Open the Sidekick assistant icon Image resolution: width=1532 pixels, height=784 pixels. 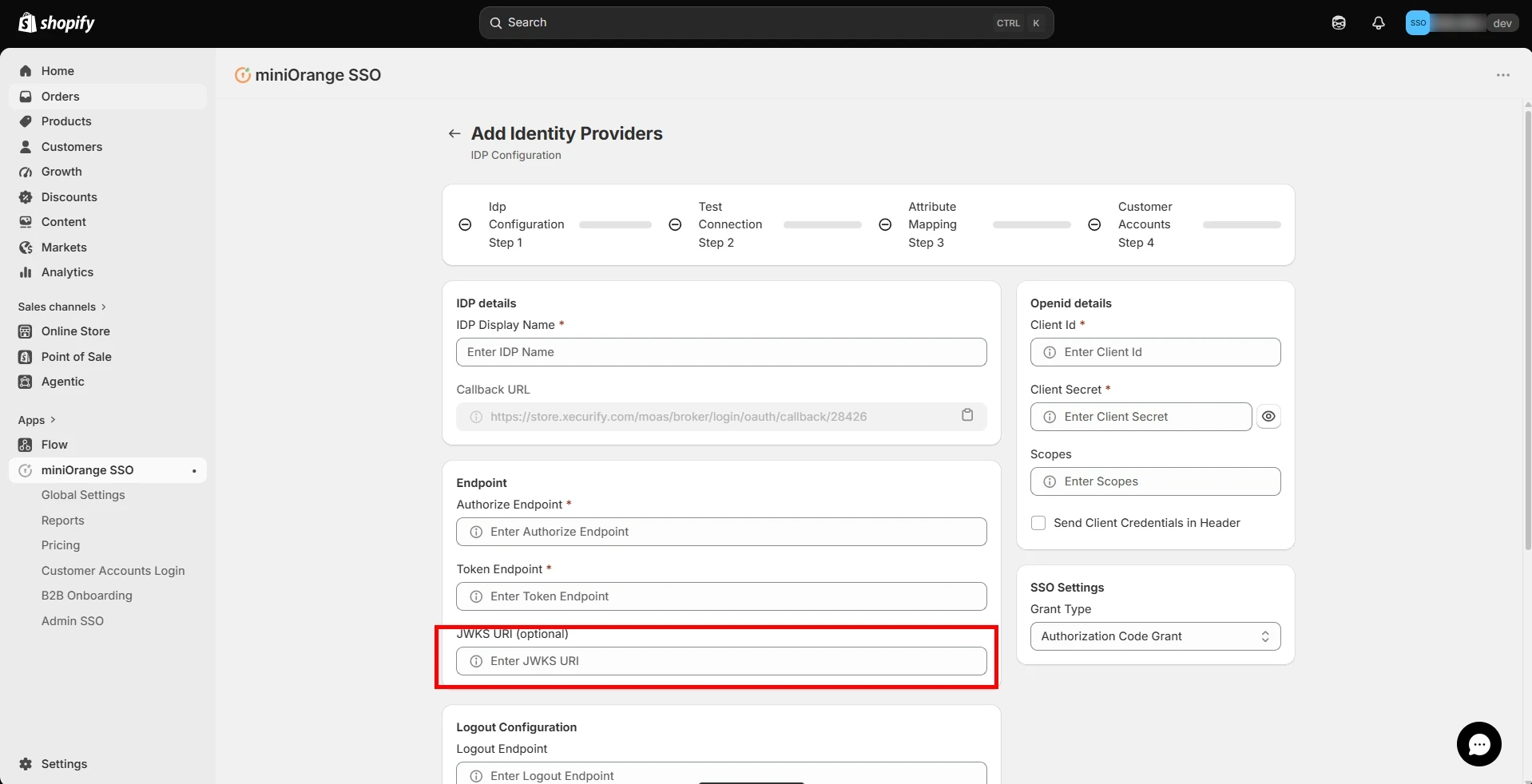coord(1339,23)
